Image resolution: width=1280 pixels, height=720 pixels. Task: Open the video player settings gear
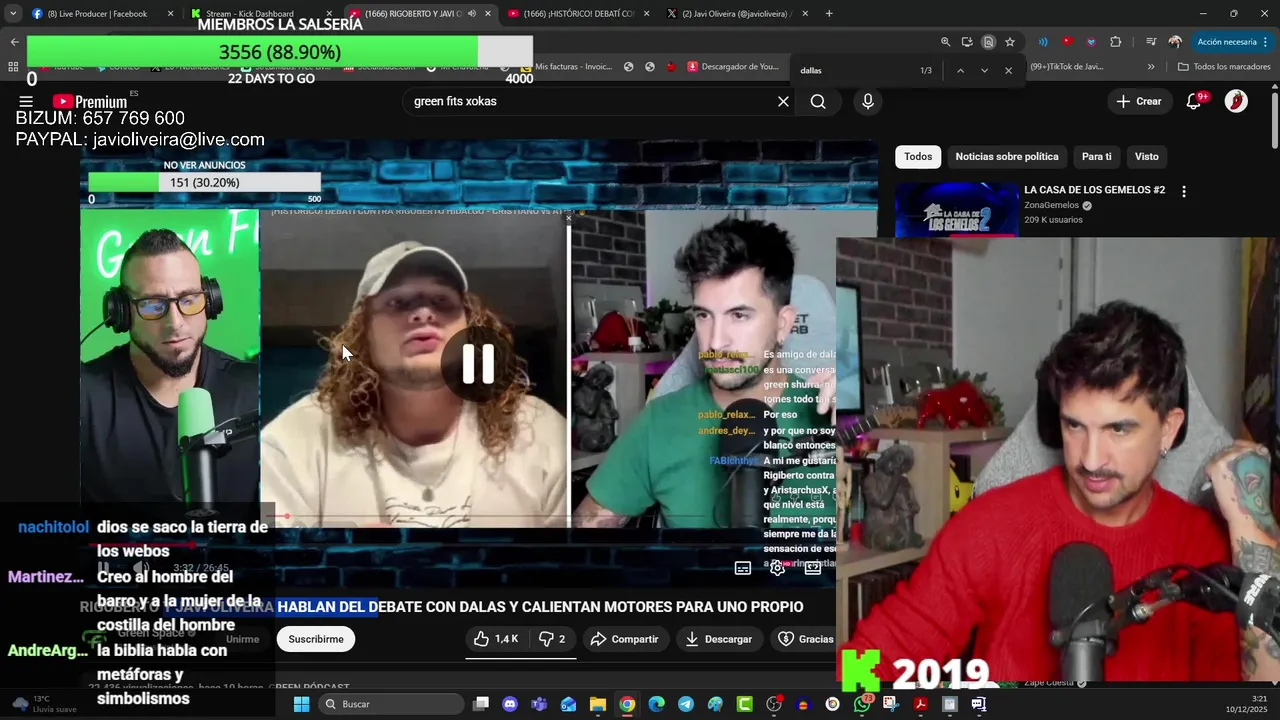coord(777,568)
